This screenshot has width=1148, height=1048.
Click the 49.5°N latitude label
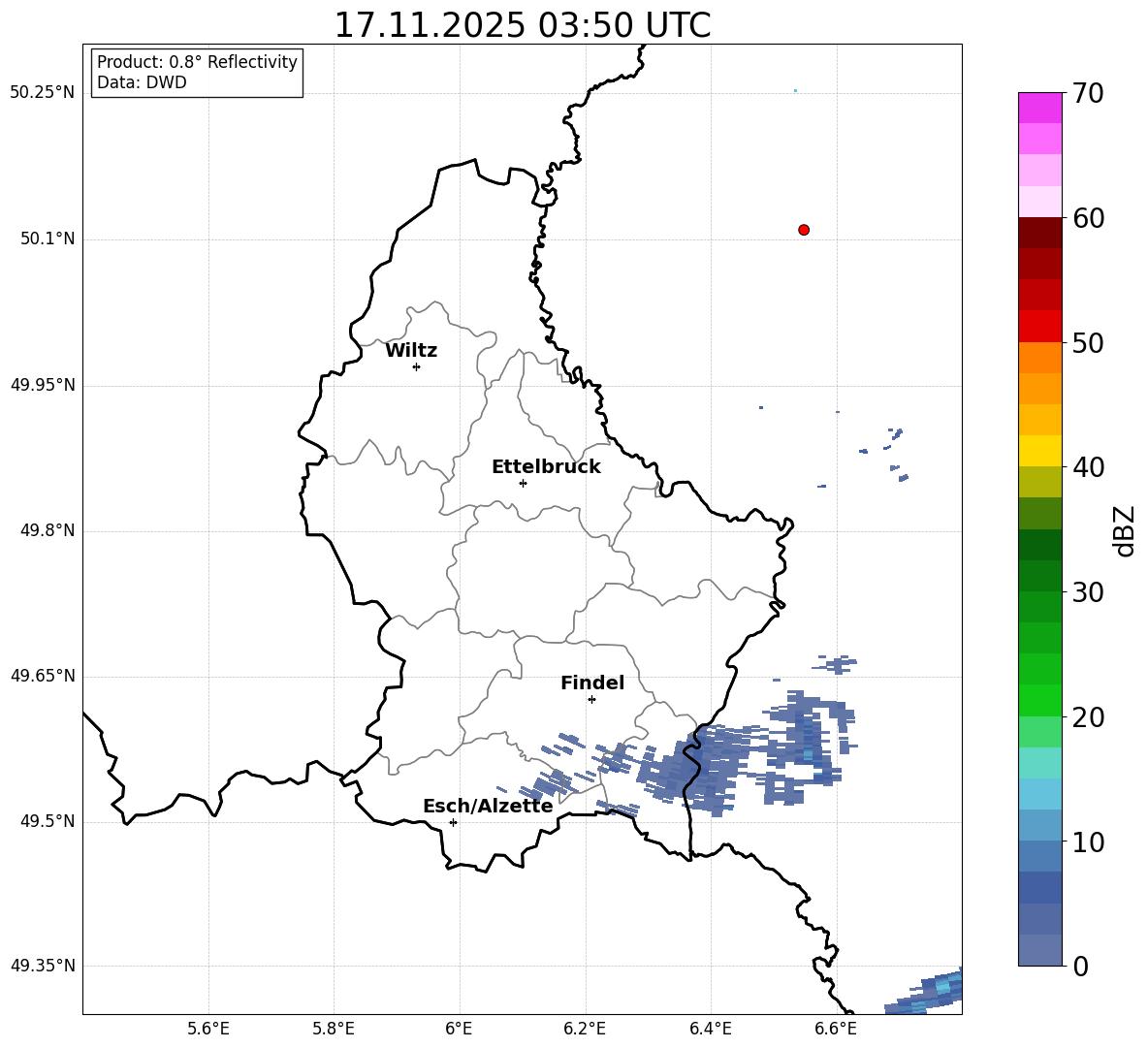[x=48, y=821]
